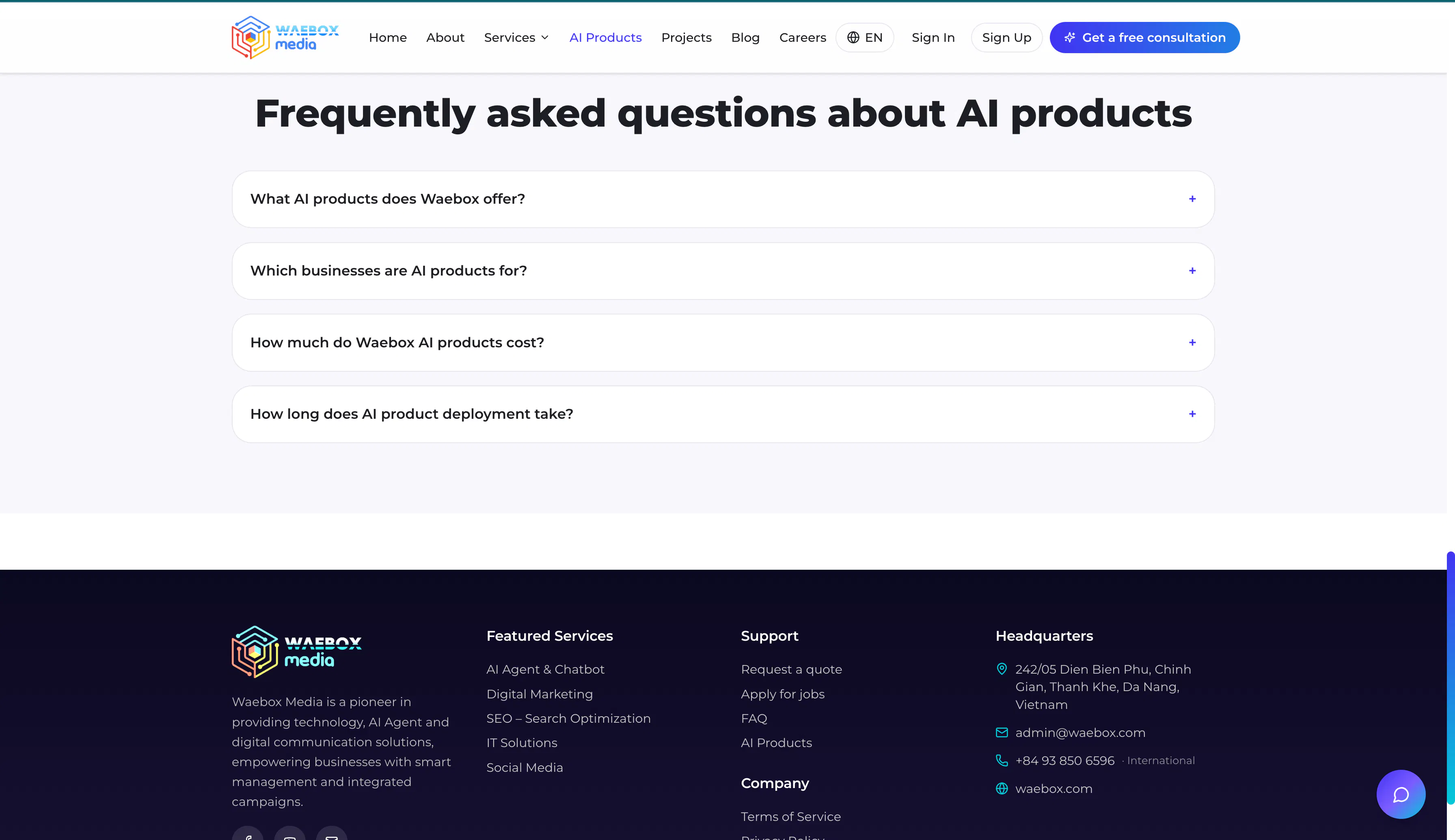Click the admin@waebox.com email address
This screenshot has width=1455, height=840.
[x=1080, y=733]
